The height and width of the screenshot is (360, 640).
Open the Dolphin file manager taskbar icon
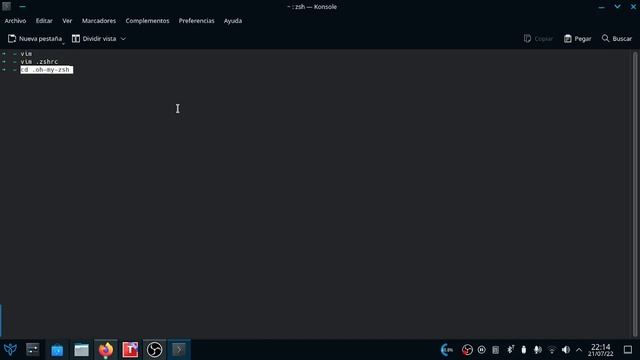81,350
